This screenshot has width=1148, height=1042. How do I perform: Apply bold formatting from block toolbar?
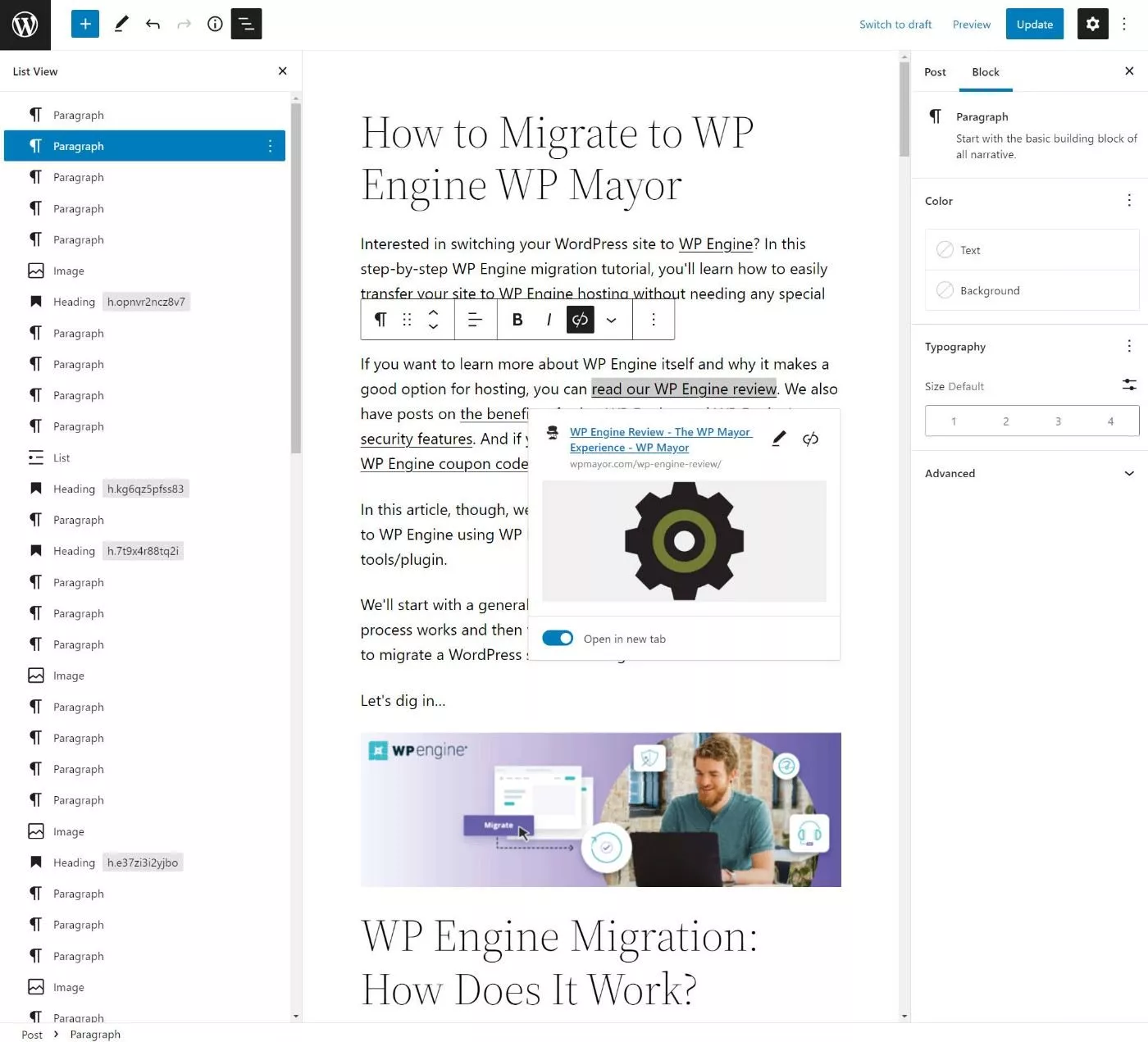point(517,320)
